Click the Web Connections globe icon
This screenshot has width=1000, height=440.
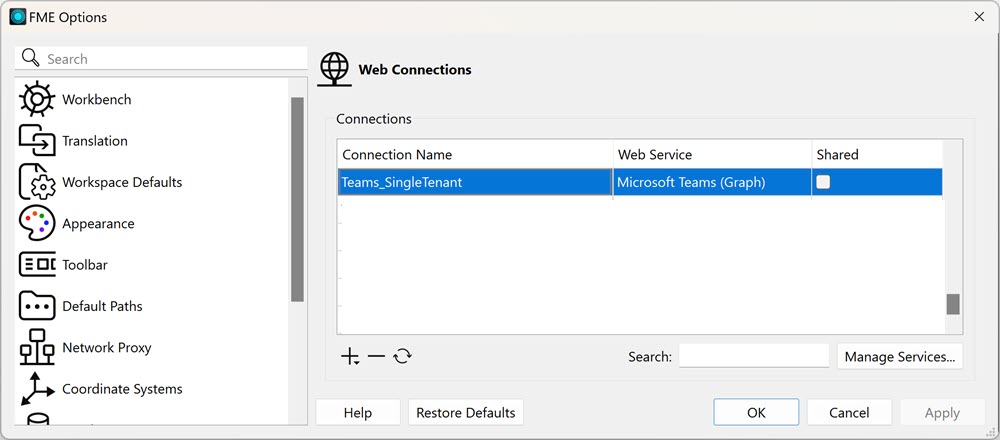335,69
